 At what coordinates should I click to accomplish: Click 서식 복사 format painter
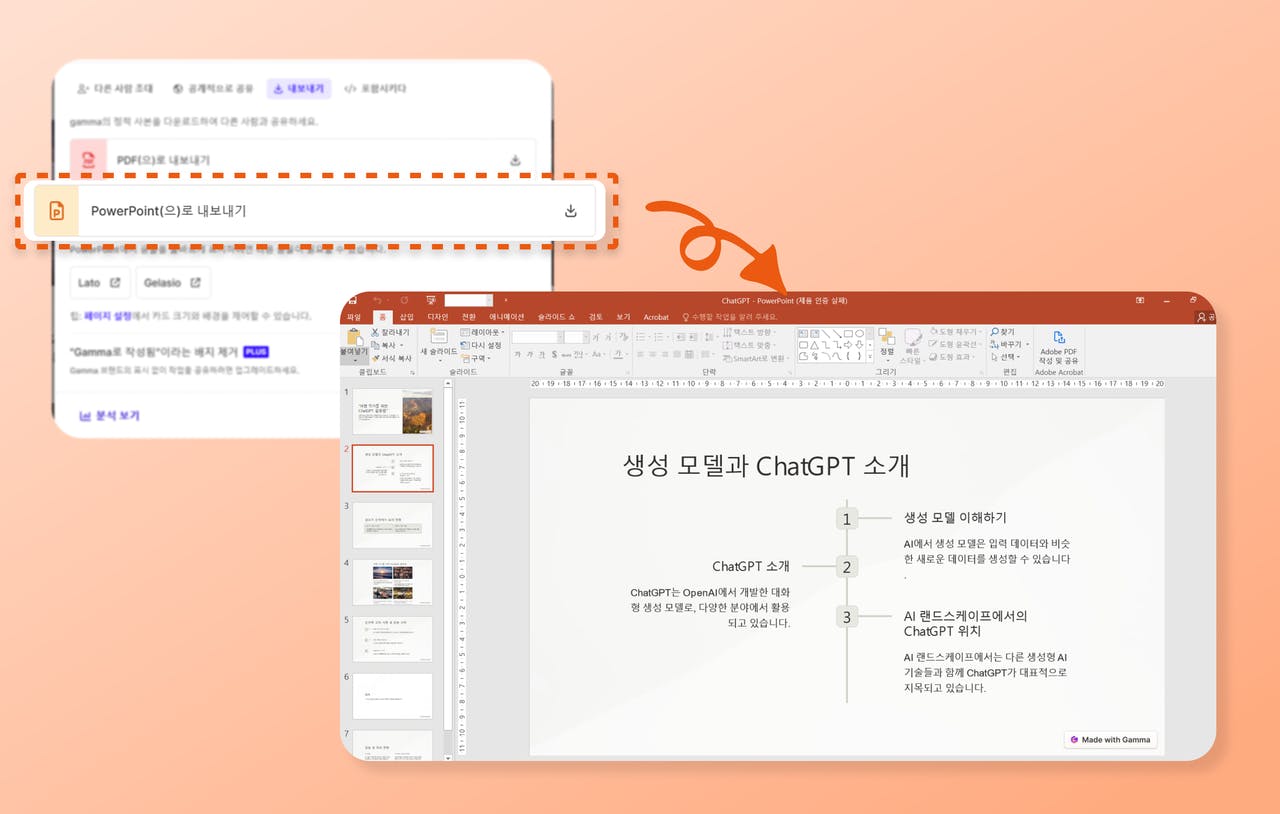coord(391,358)
